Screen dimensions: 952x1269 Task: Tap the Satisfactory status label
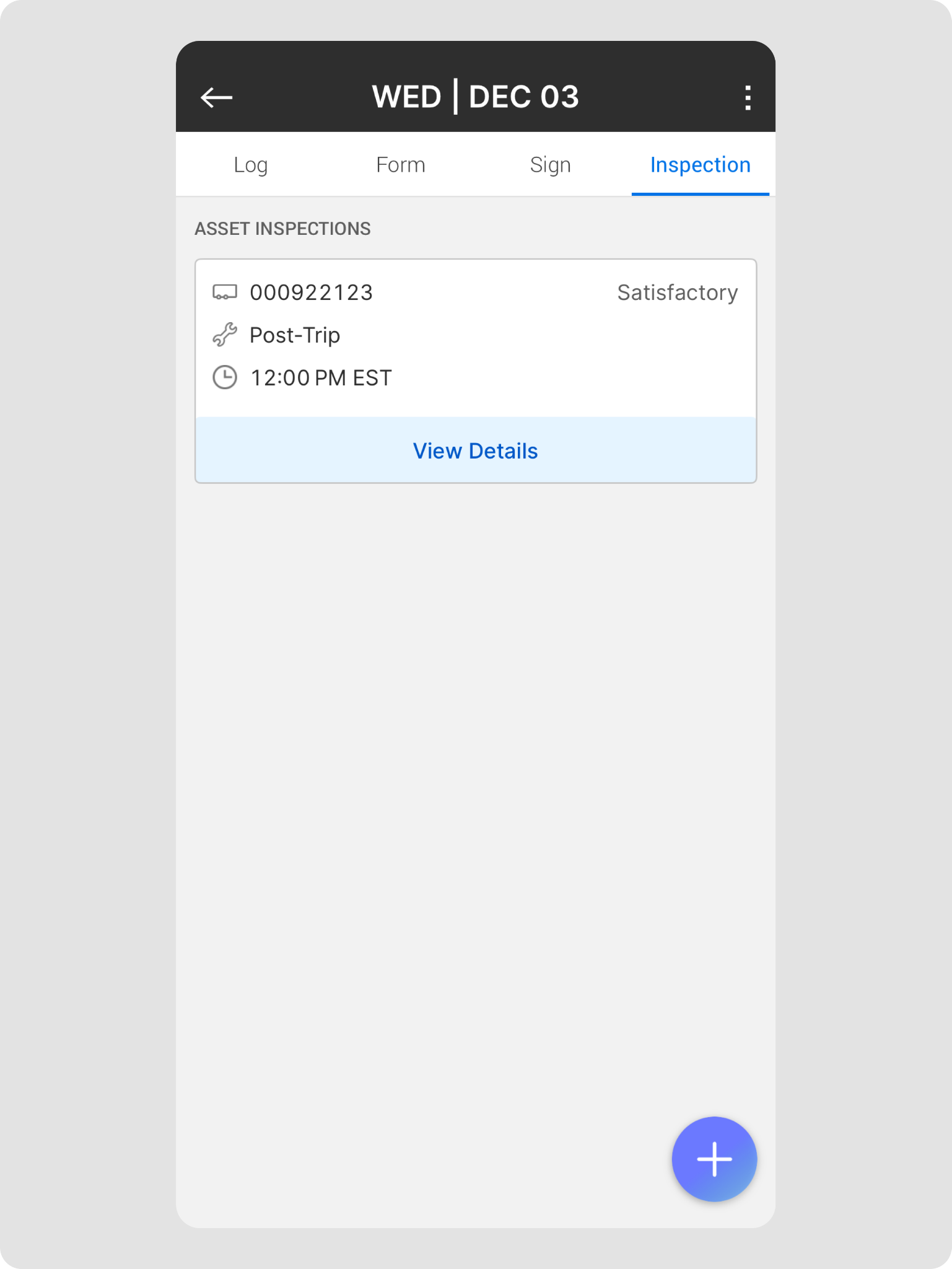tap(677, 292)
